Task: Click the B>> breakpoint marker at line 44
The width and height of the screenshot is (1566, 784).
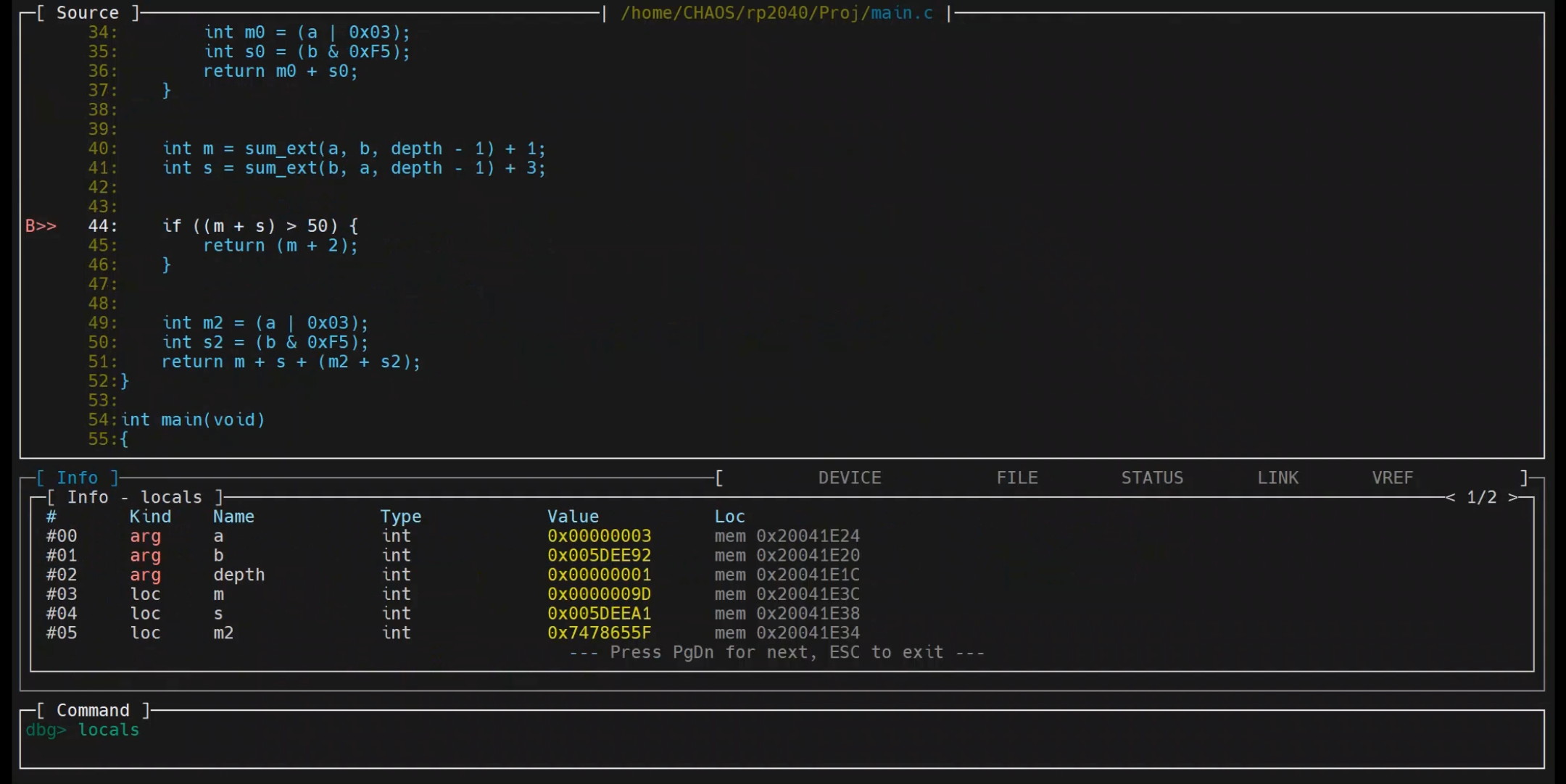Action: point(41,226)
